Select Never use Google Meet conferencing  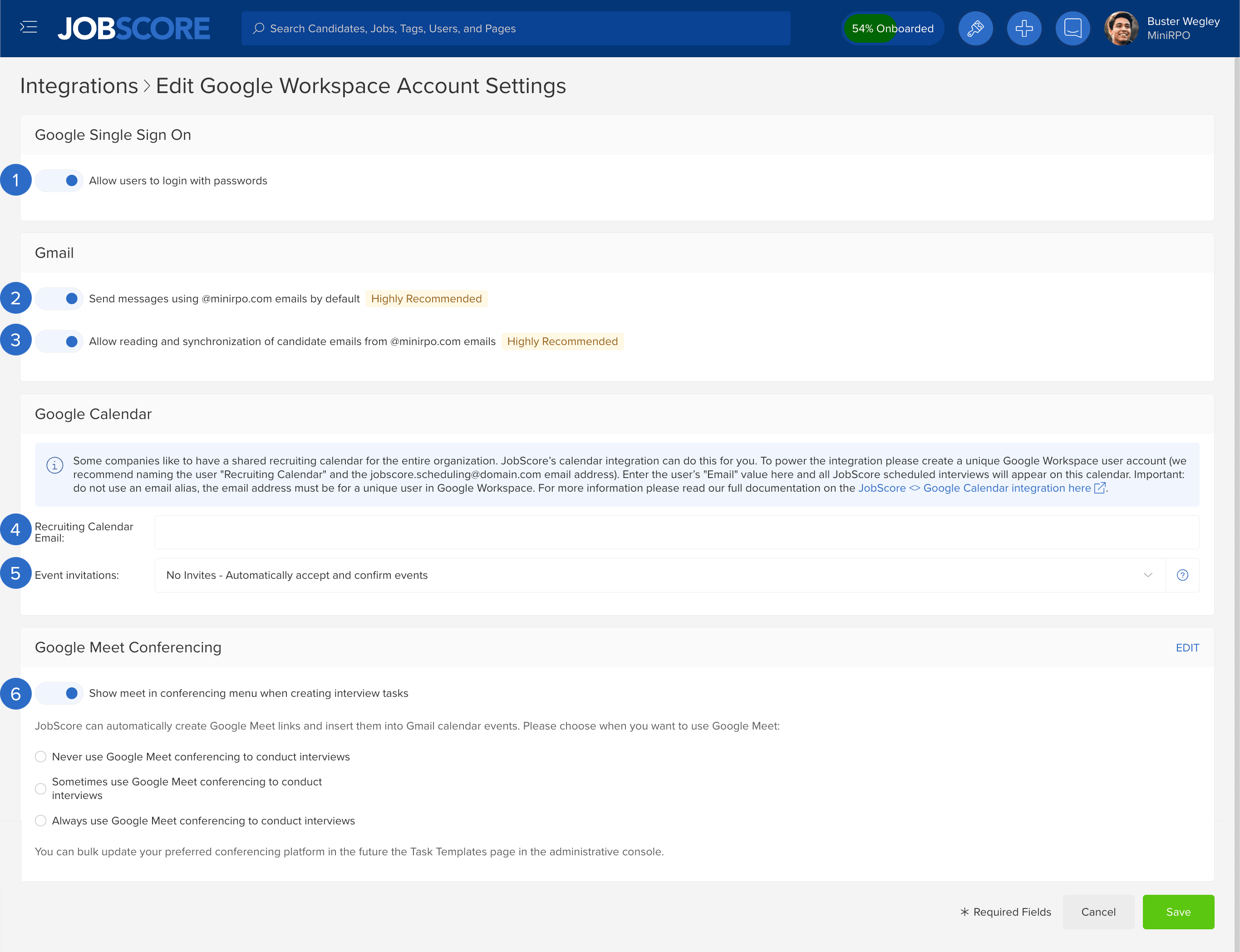coord(40,756)
